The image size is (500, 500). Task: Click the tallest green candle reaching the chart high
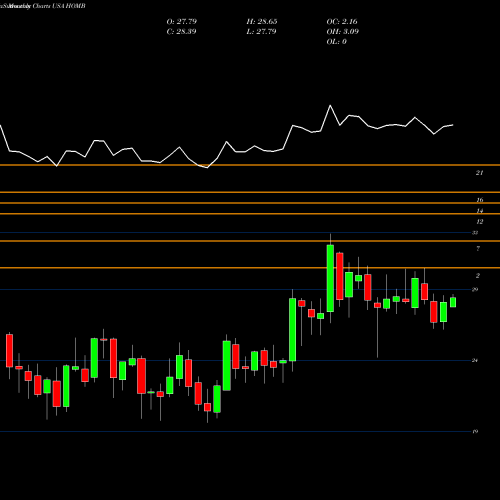330,278
